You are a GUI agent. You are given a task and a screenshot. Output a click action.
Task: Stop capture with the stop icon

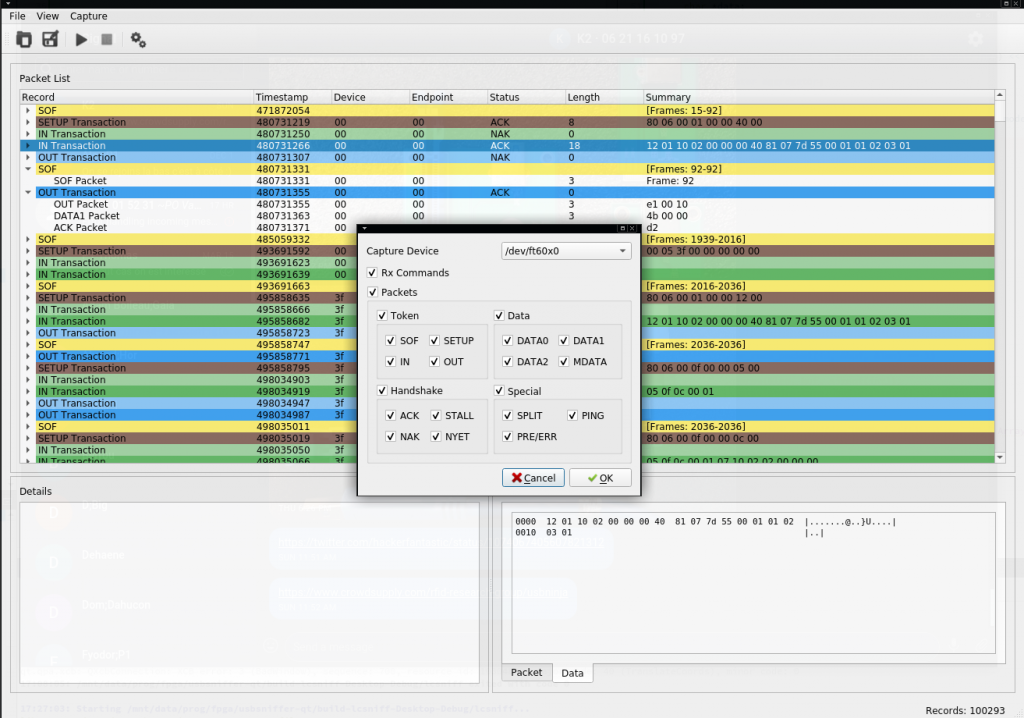[106, 40]
